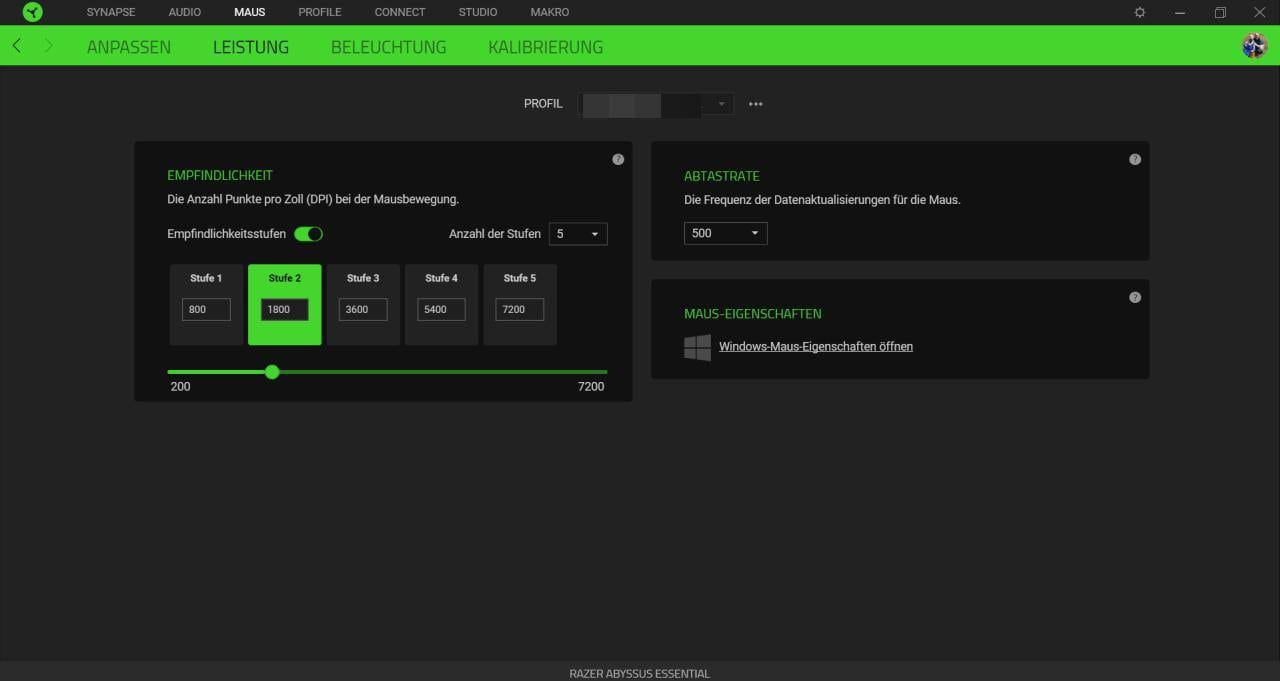Show help for the Maus-Eigenschaften panel
Image resolution: width=1280 pixels, height=681 pixels.
tap(1135, 297)
